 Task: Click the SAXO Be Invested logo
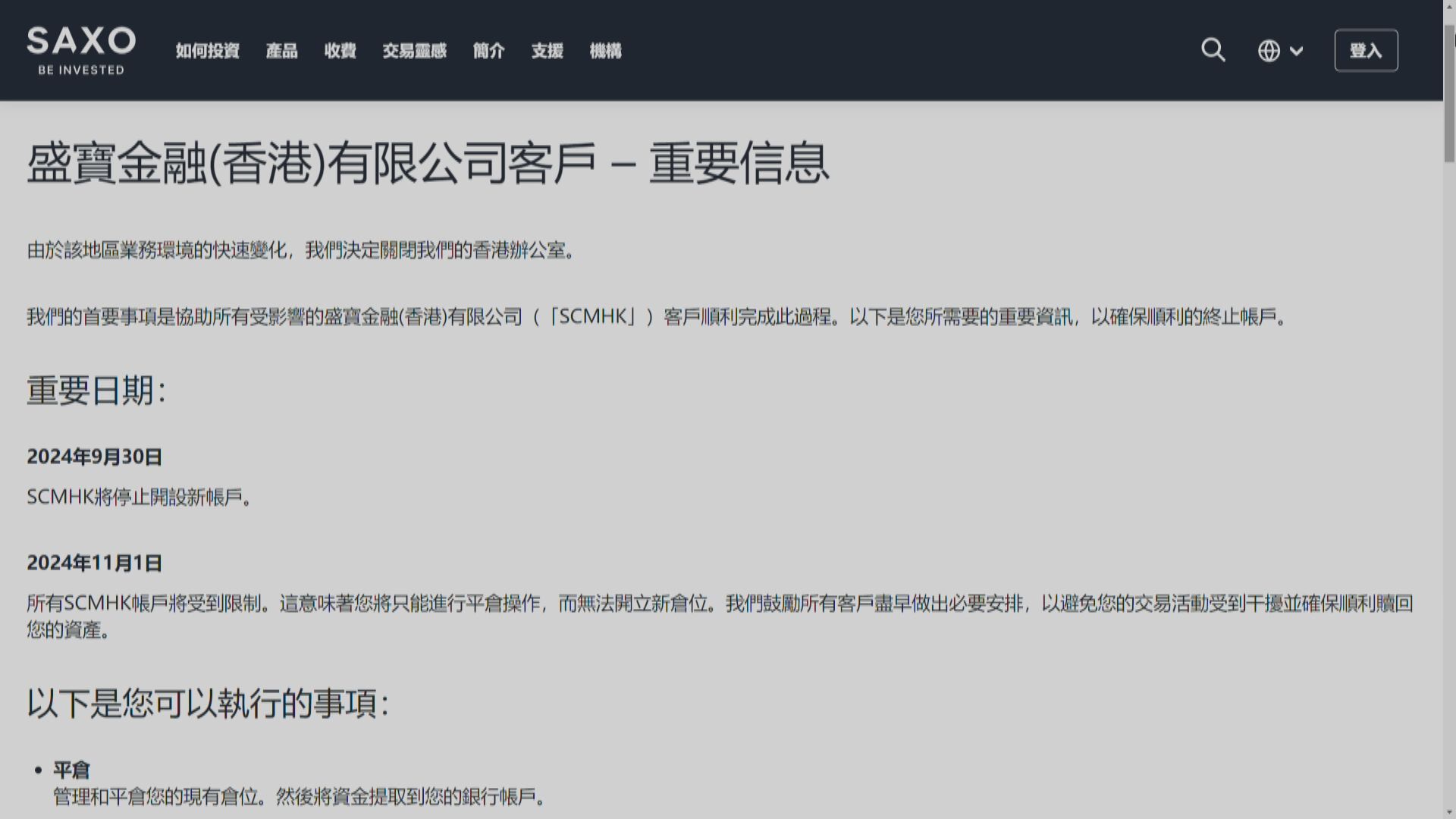coord(81,51)
